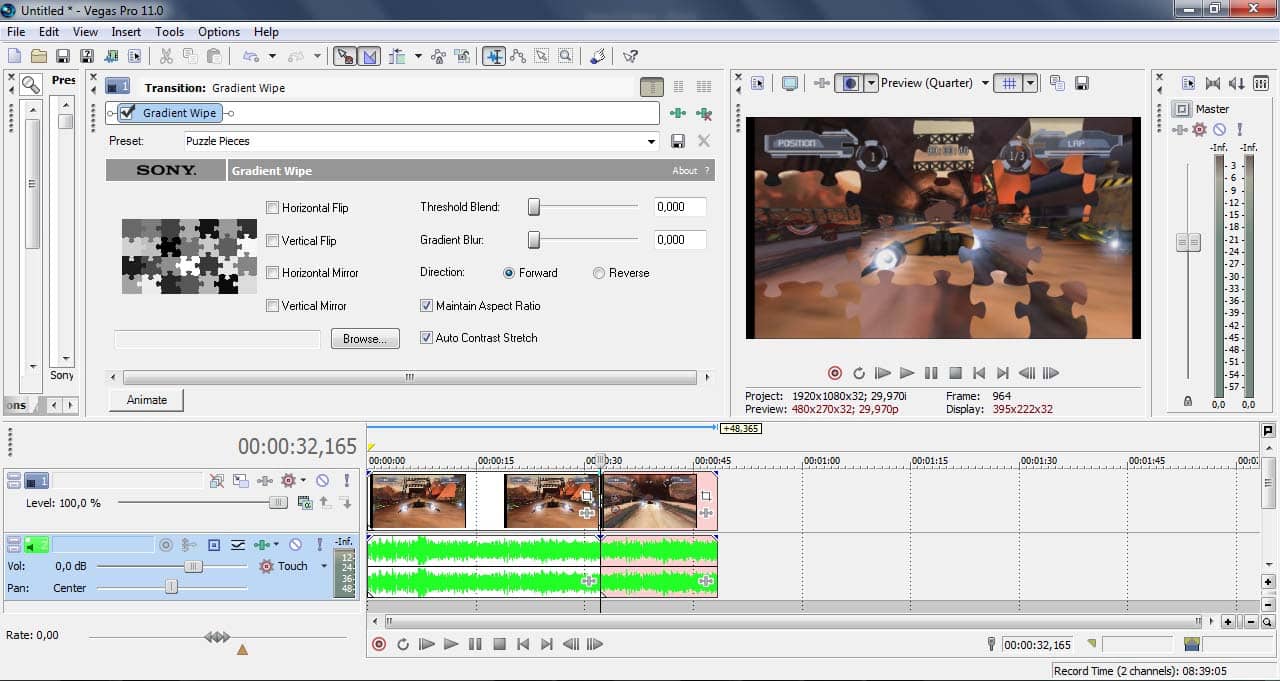The image size is (1280, 681).
Task: Click the Animate button
Action: (x=147, y=400)
